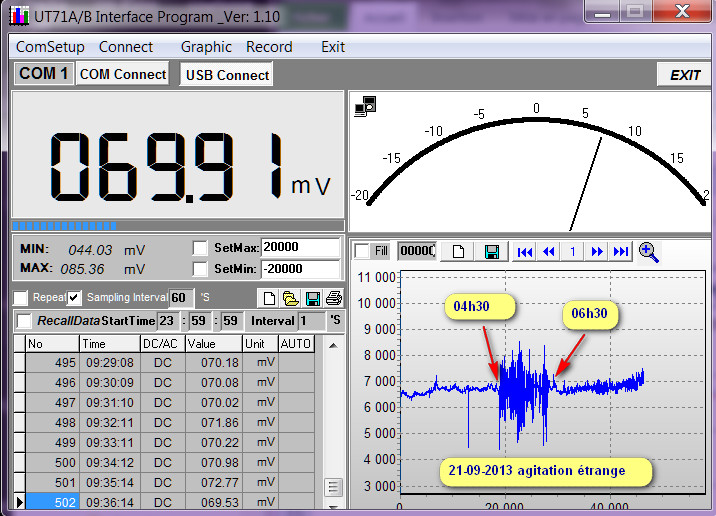
Task: Click the StartTime minutes field
Action: pos(200,321)
